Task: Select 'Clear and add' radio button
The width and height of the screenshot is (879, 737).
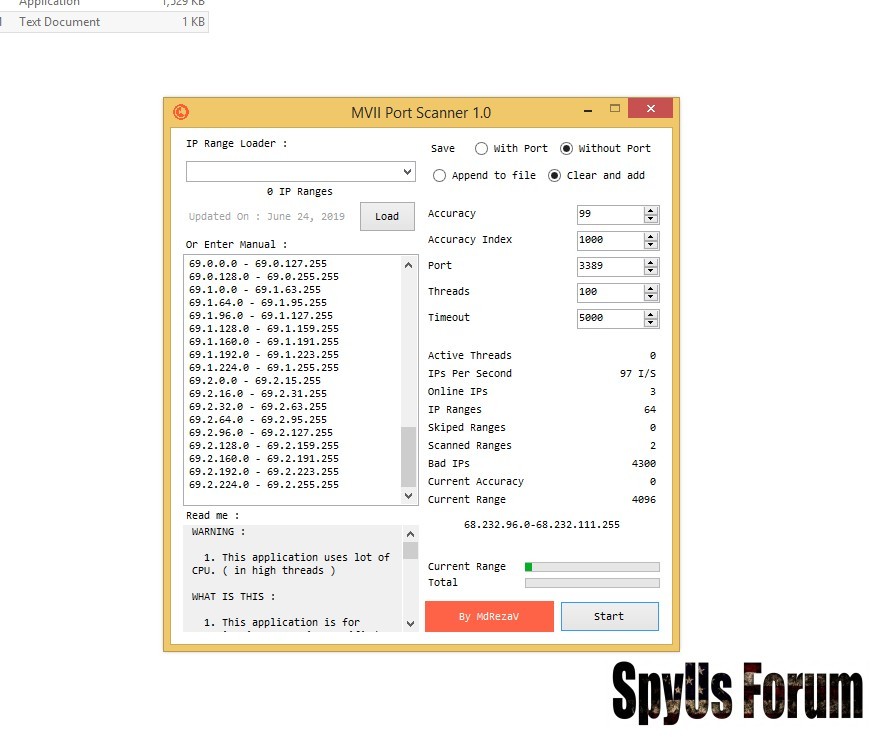Action: point(555,176)
